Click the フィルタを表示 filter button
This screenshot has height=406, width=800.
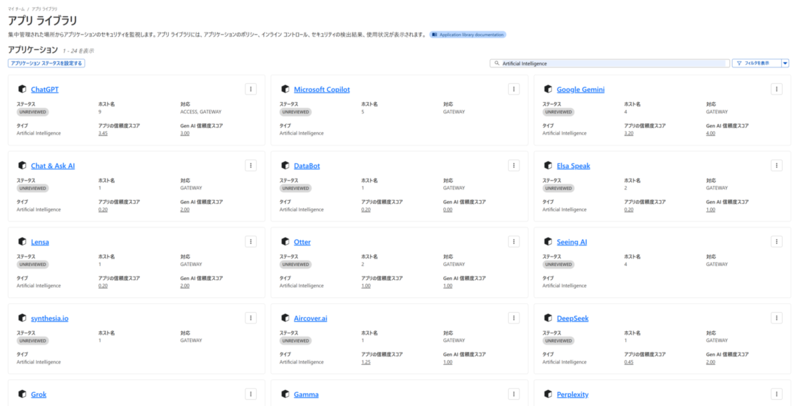point(757,63)
